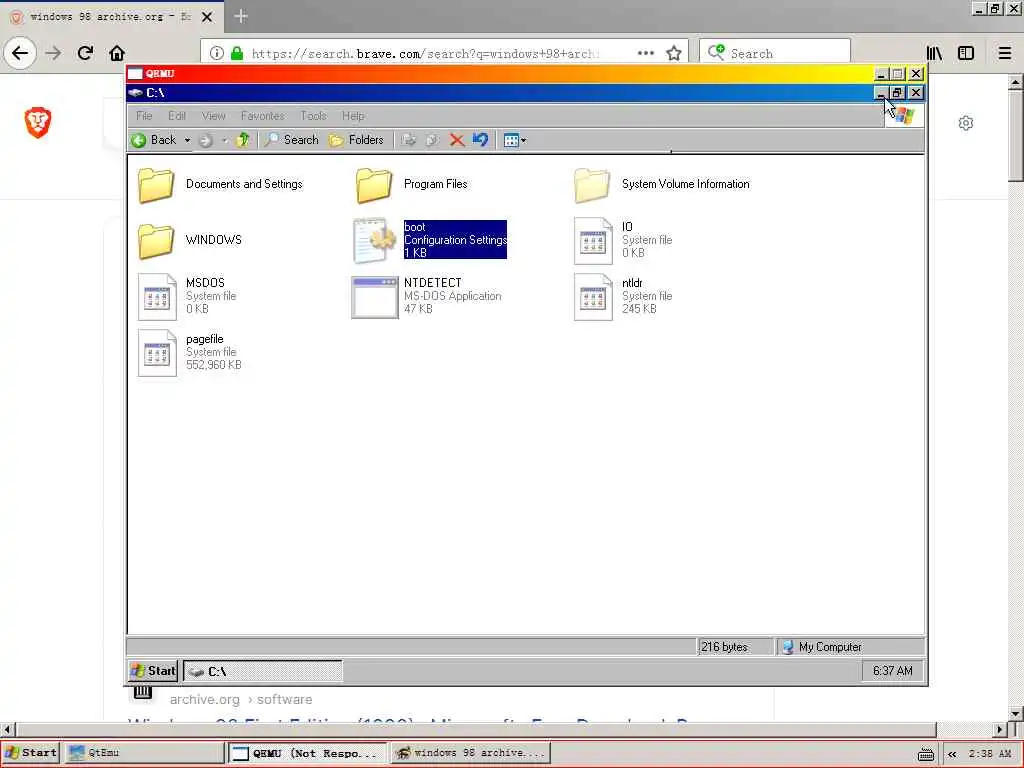Viewport: 1024px width, 768px height.
Task: Click the Views icon in toolbar
Action: coord(511,140)
